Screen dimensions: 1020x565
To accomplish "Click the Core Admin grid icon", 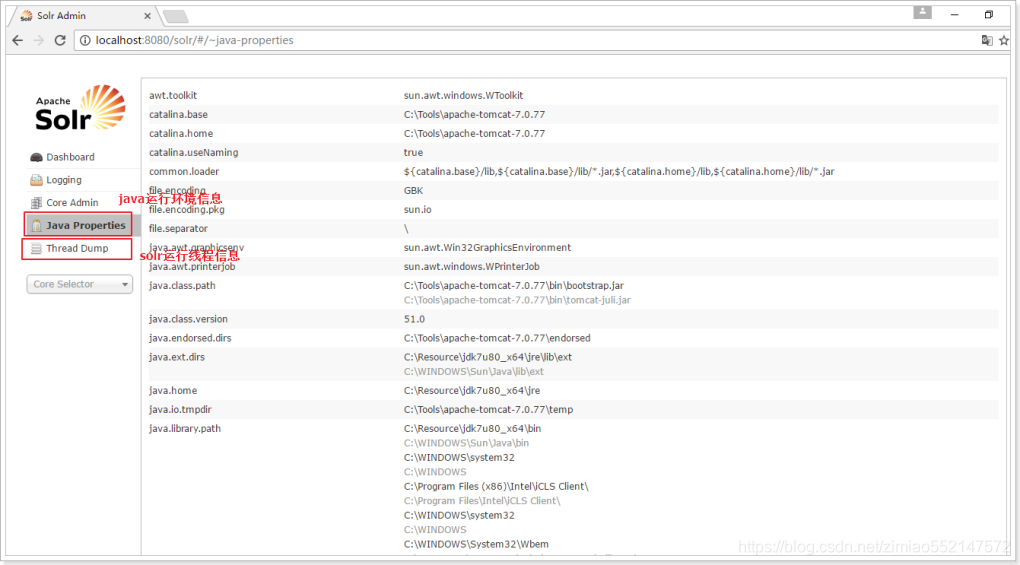I will tap(36, 203).
